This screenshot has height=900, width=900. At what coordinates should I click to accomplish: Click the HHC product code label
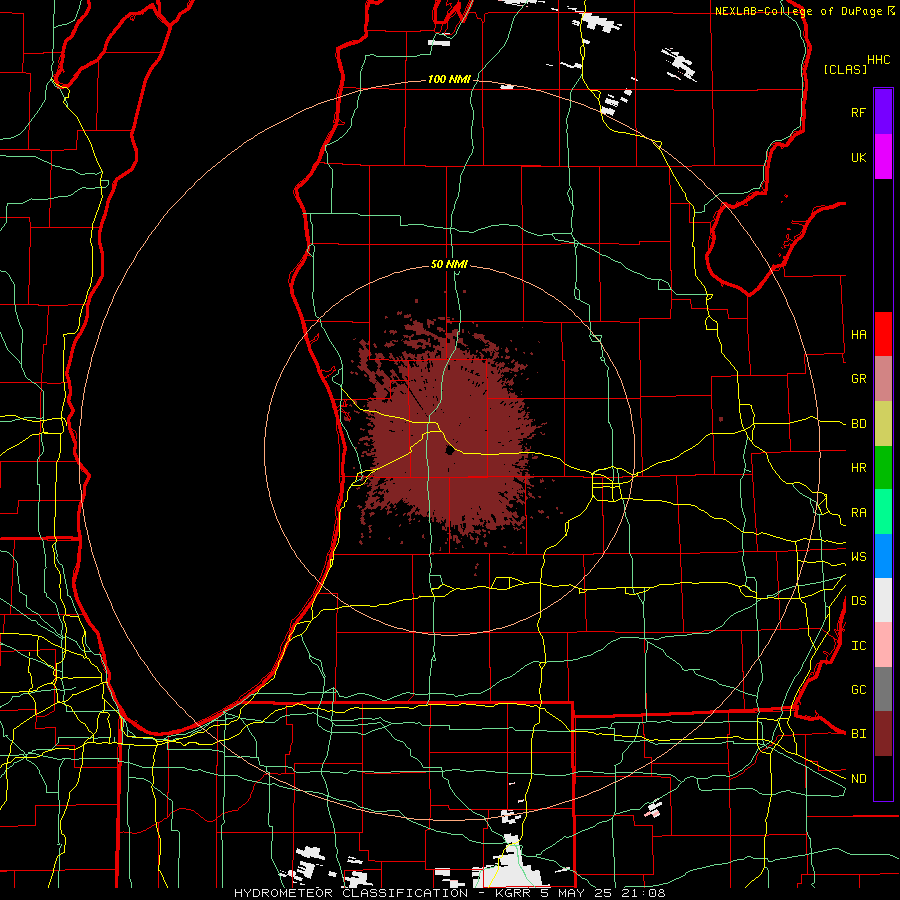coord(878,60)
